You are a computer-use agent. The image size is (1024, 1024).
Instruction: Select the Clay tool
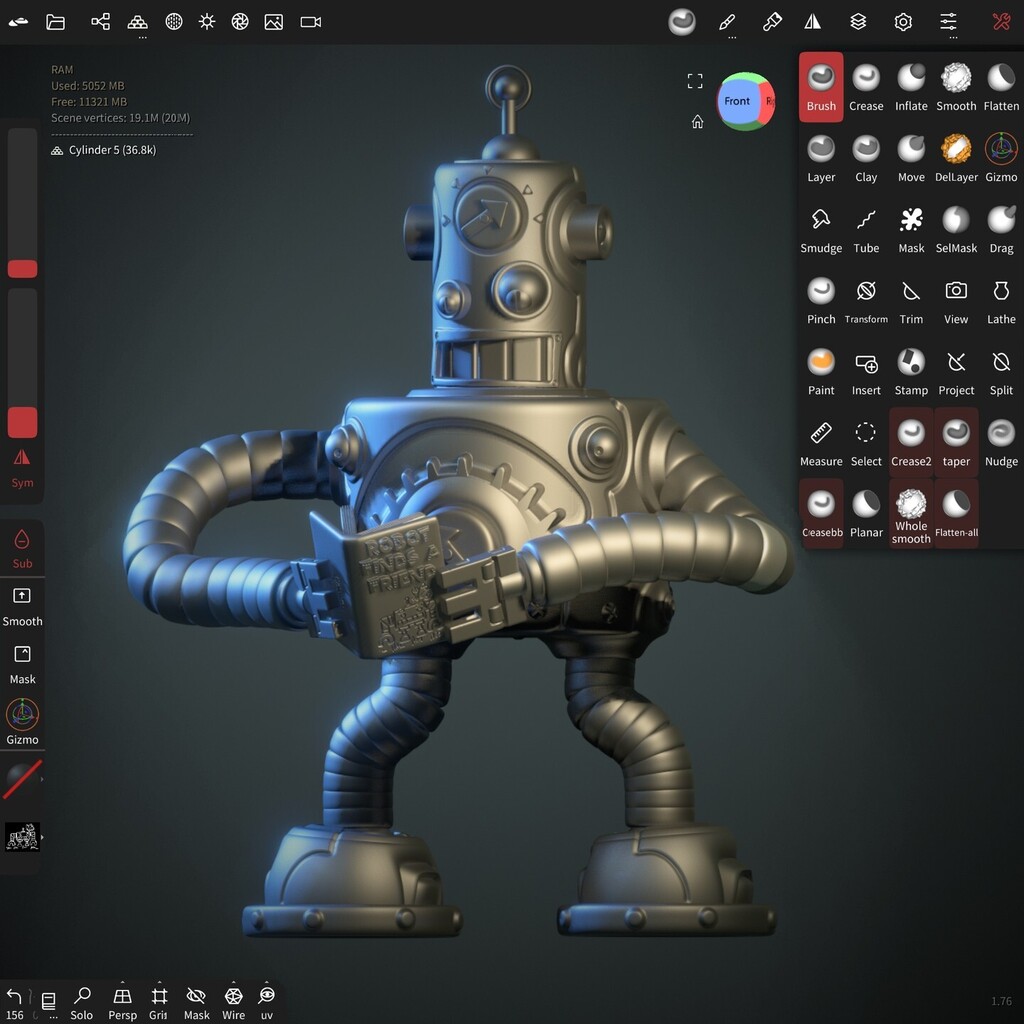[866, 159]
